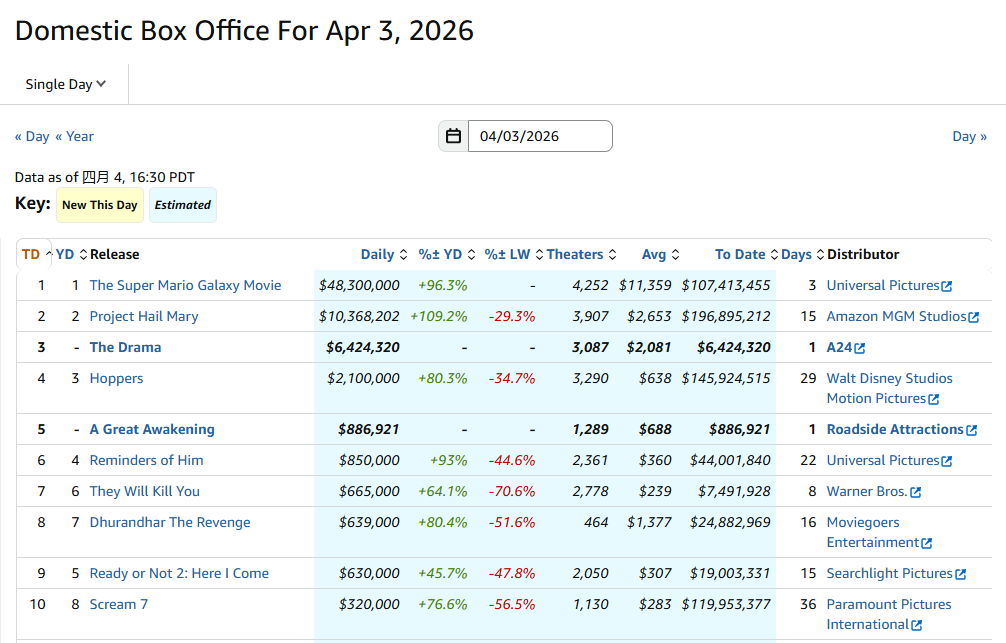Open external link icon for Moviegoers Entertainment
The image size is (1006, 643).
tap(926, 543)
